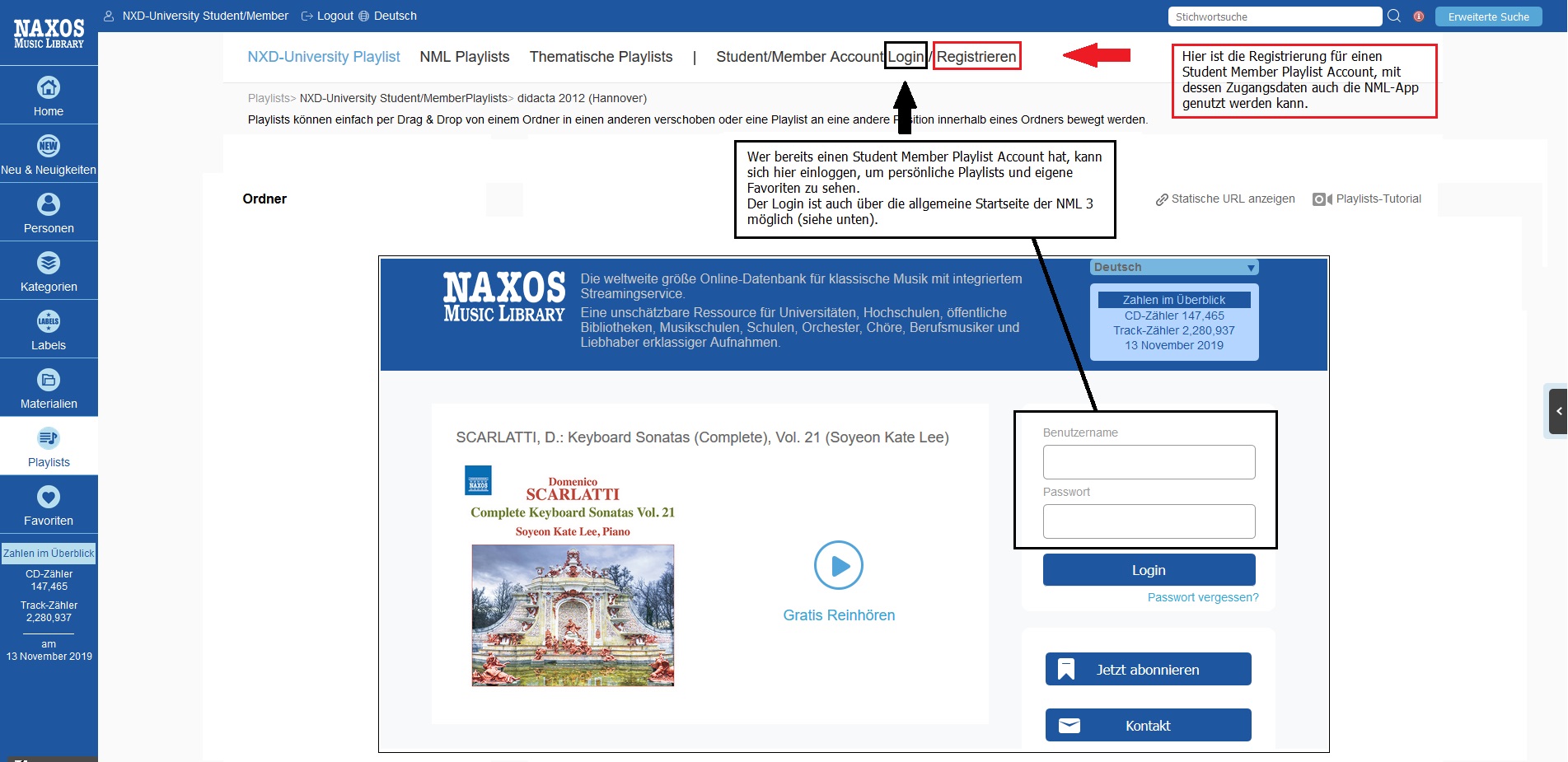The height and width of the screenshot is (762, 1568).
Task: Click the Scarlatti album cover thumbnail
Action: pos(573,615)
